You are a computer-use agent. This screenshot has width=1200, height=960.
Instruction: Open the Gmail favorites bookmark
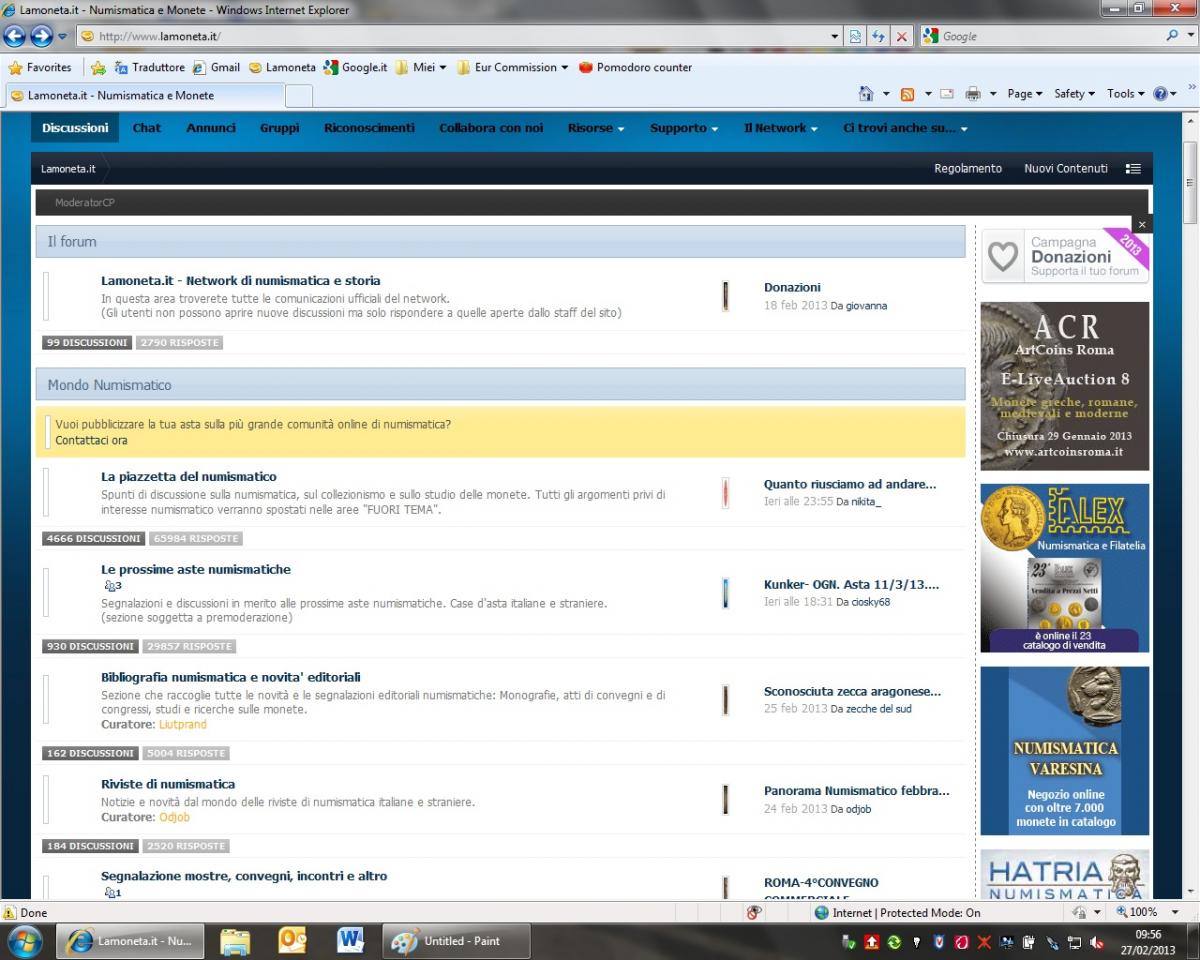tap(216, 68)
